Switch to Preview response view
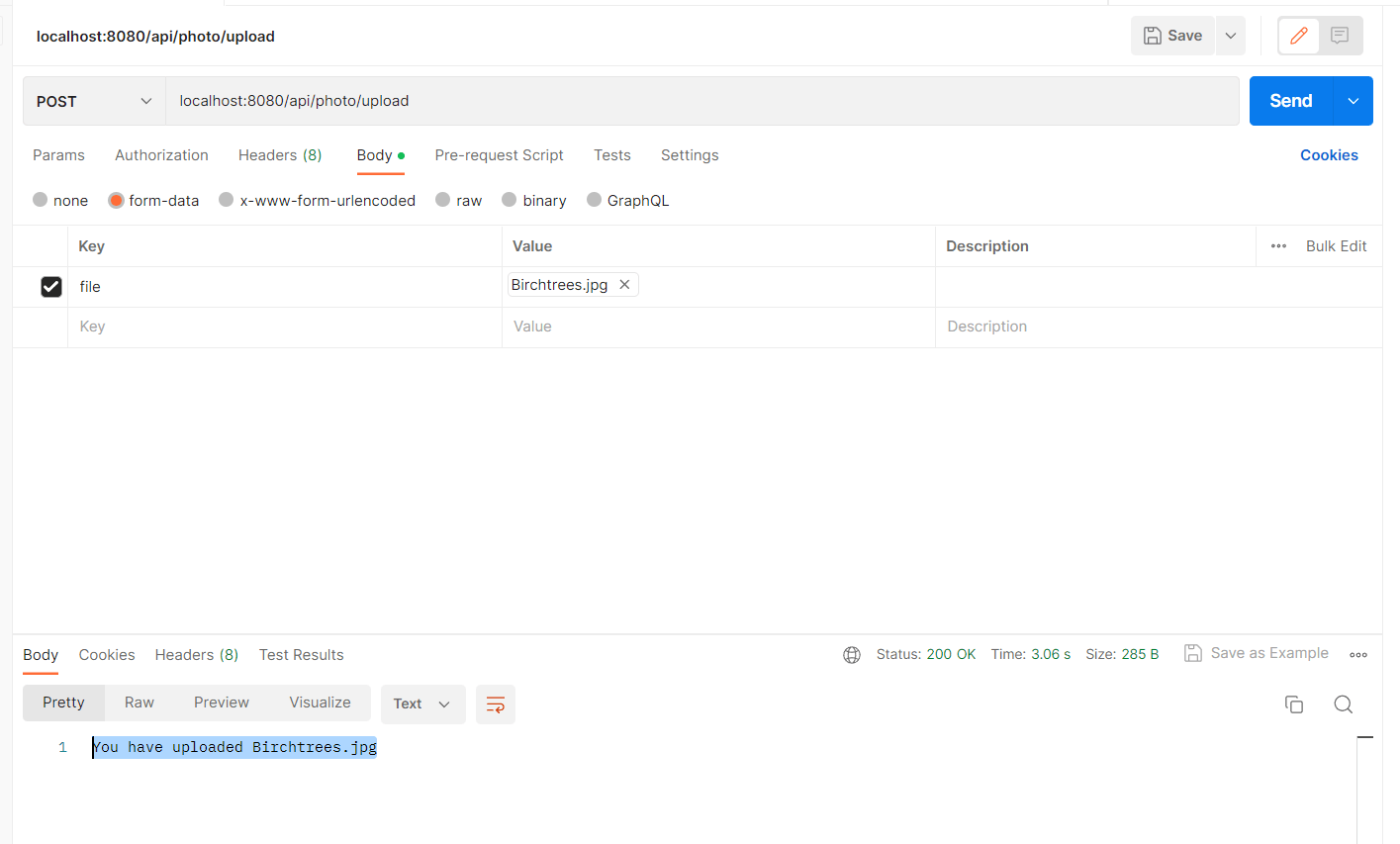The width and height of the screenshot is (1400, 844). click(x=222, y=703)
